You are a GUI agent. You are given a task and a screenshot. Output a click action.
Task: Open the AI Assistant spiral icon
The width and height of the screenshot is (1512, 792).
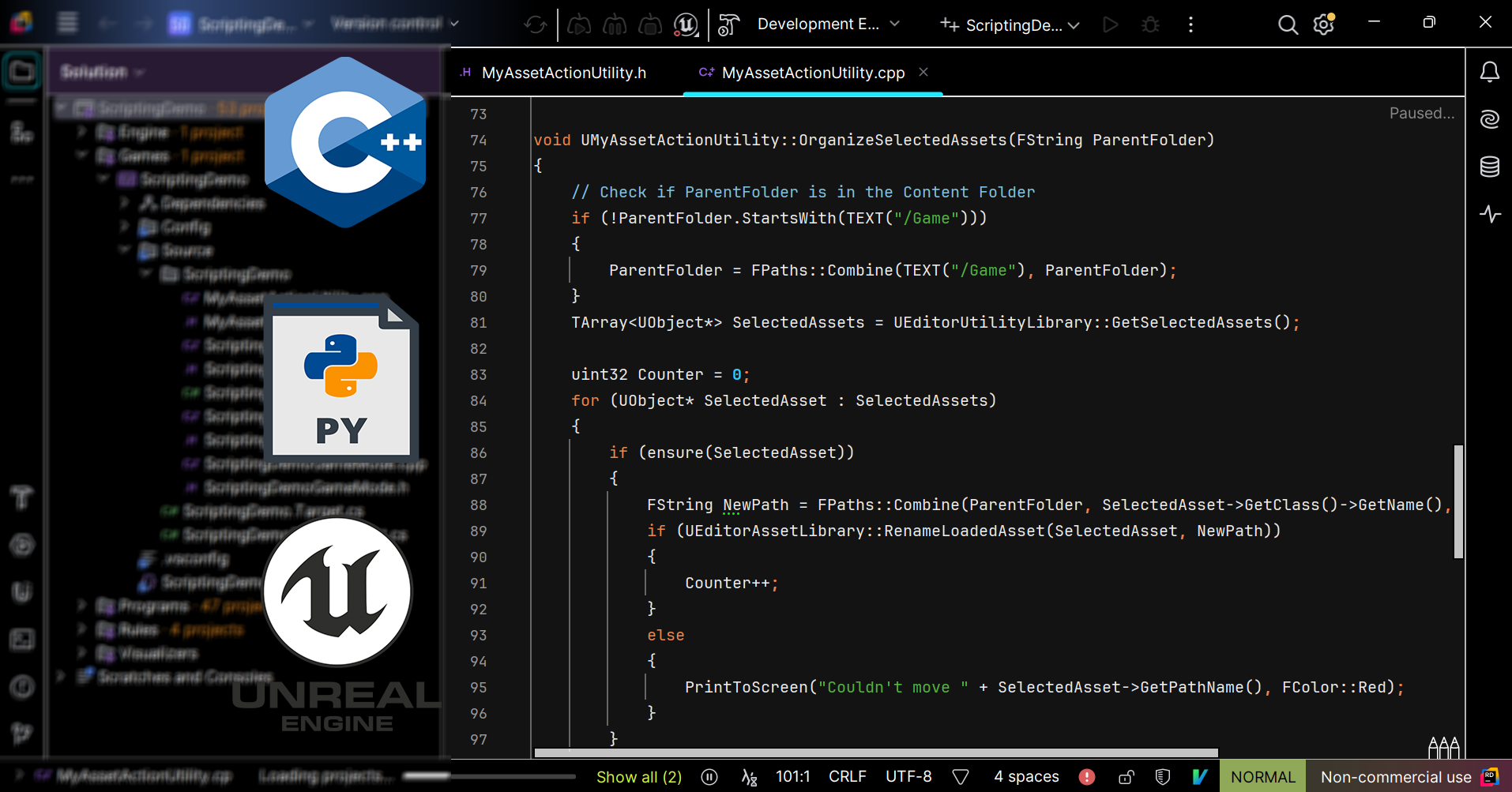tap(1489, 119)
